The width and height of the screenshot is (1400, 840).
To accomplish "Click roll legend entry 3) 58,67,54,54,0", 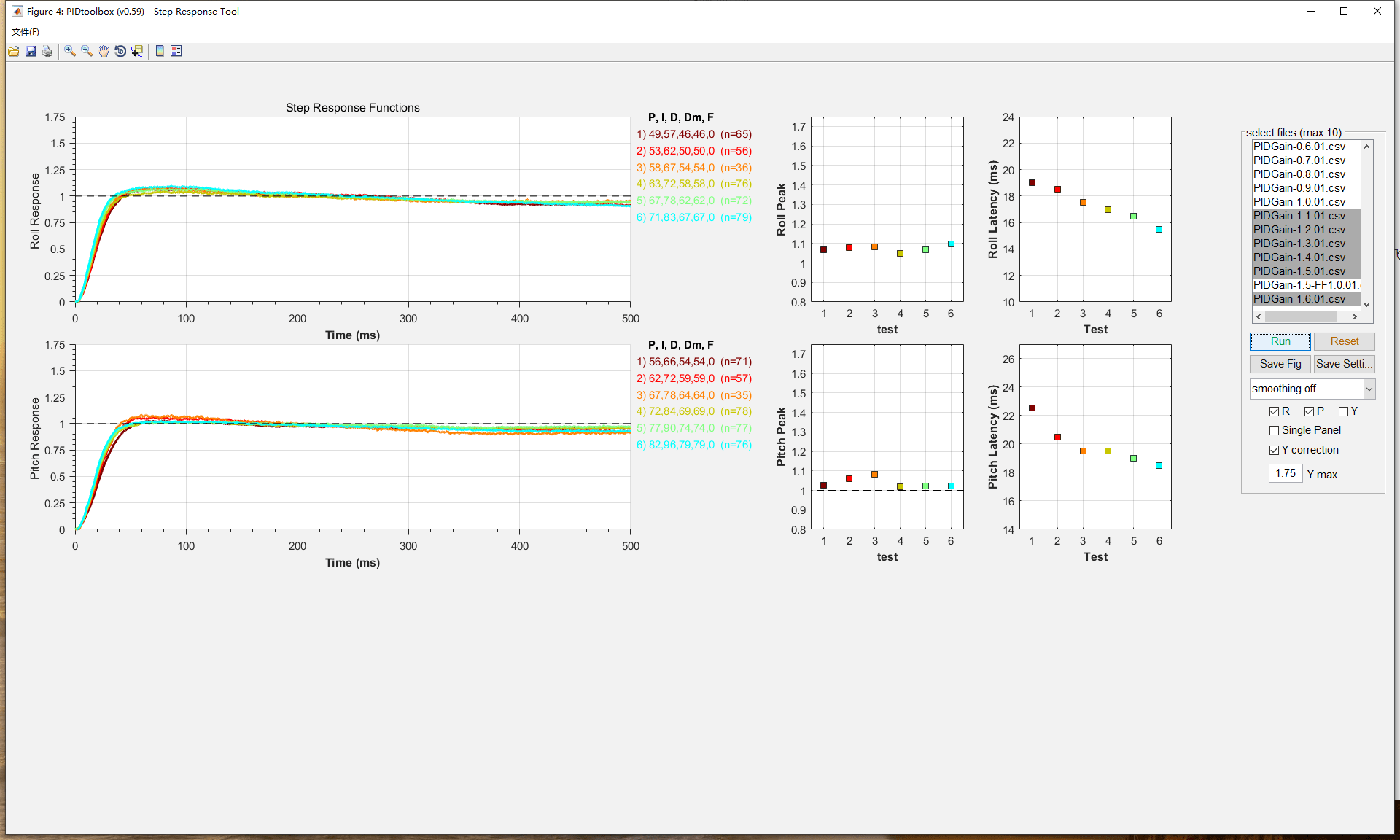I will 694,168.
